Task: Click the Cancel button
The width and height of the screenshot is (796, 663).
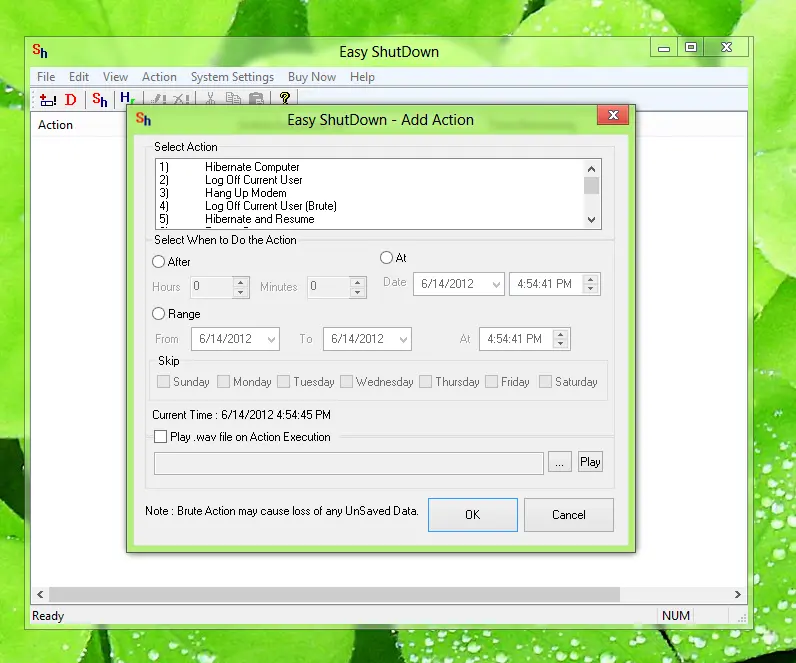Action: tap(569, 515)
